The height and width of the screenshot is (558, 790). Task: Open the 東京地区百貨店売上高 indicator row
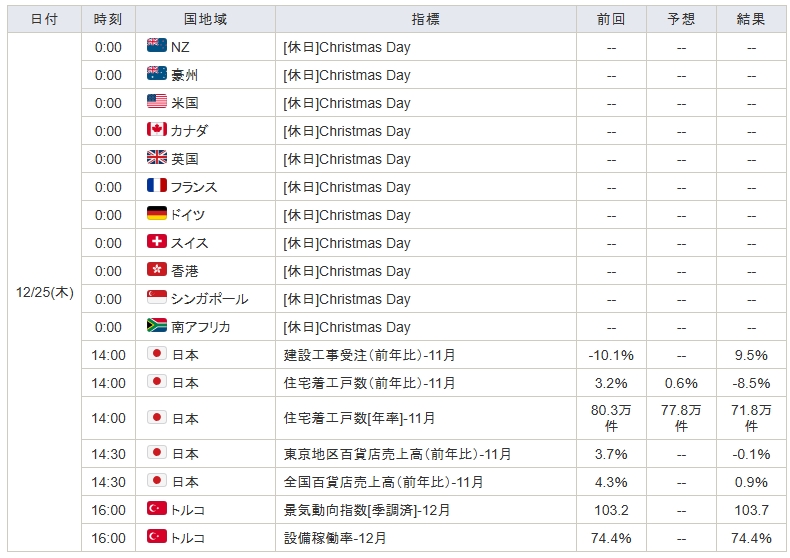click(398, 454)
